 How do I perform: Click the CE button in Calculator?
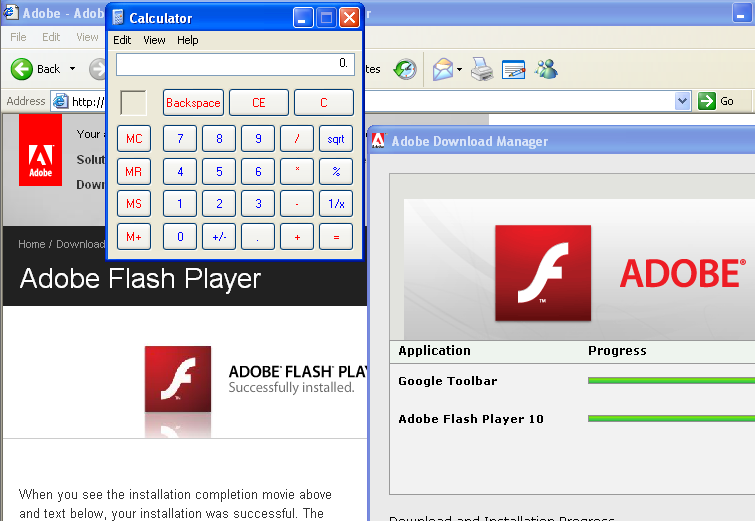259,103
